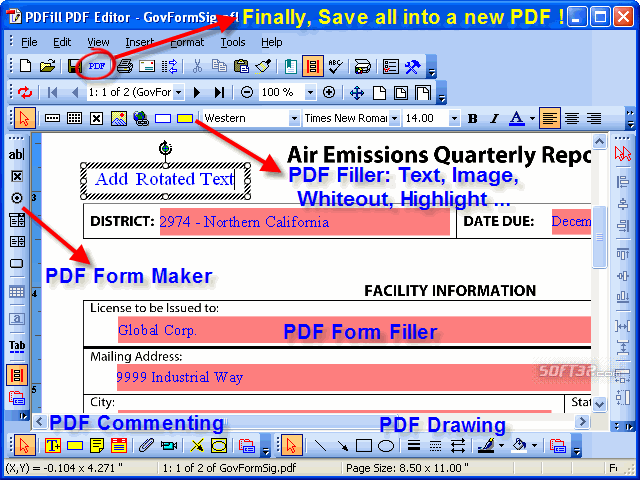
Task: Open the View menu
Action: [x=98, y=42]
